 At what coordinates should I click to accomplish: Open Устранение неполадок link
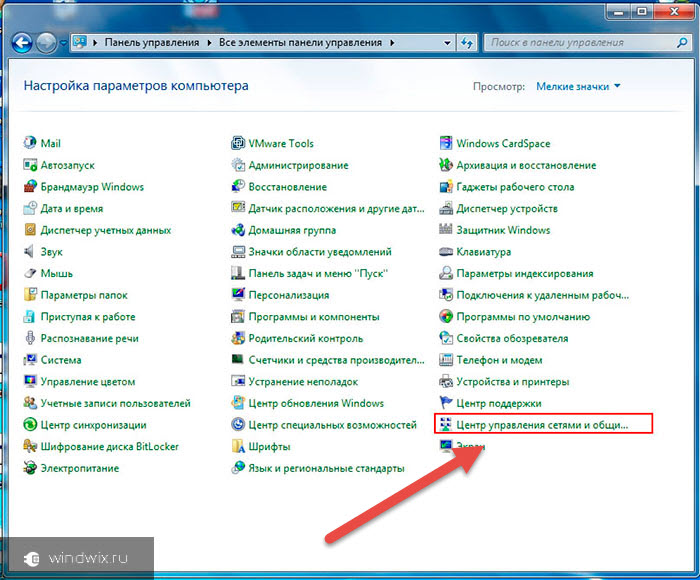coord(303,381)
